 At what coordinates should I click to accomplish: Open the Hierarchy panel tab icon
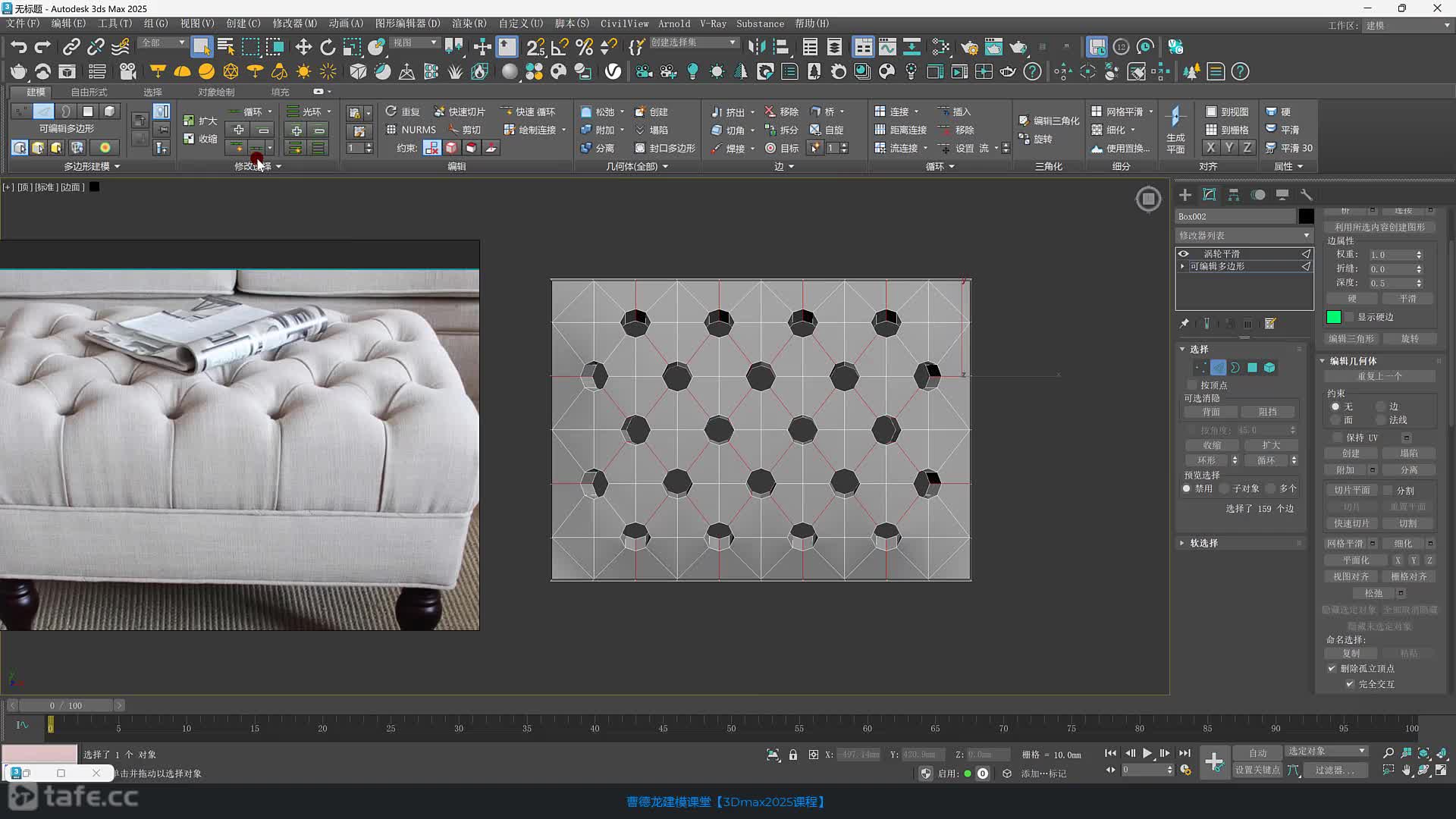click(1234, 195)
